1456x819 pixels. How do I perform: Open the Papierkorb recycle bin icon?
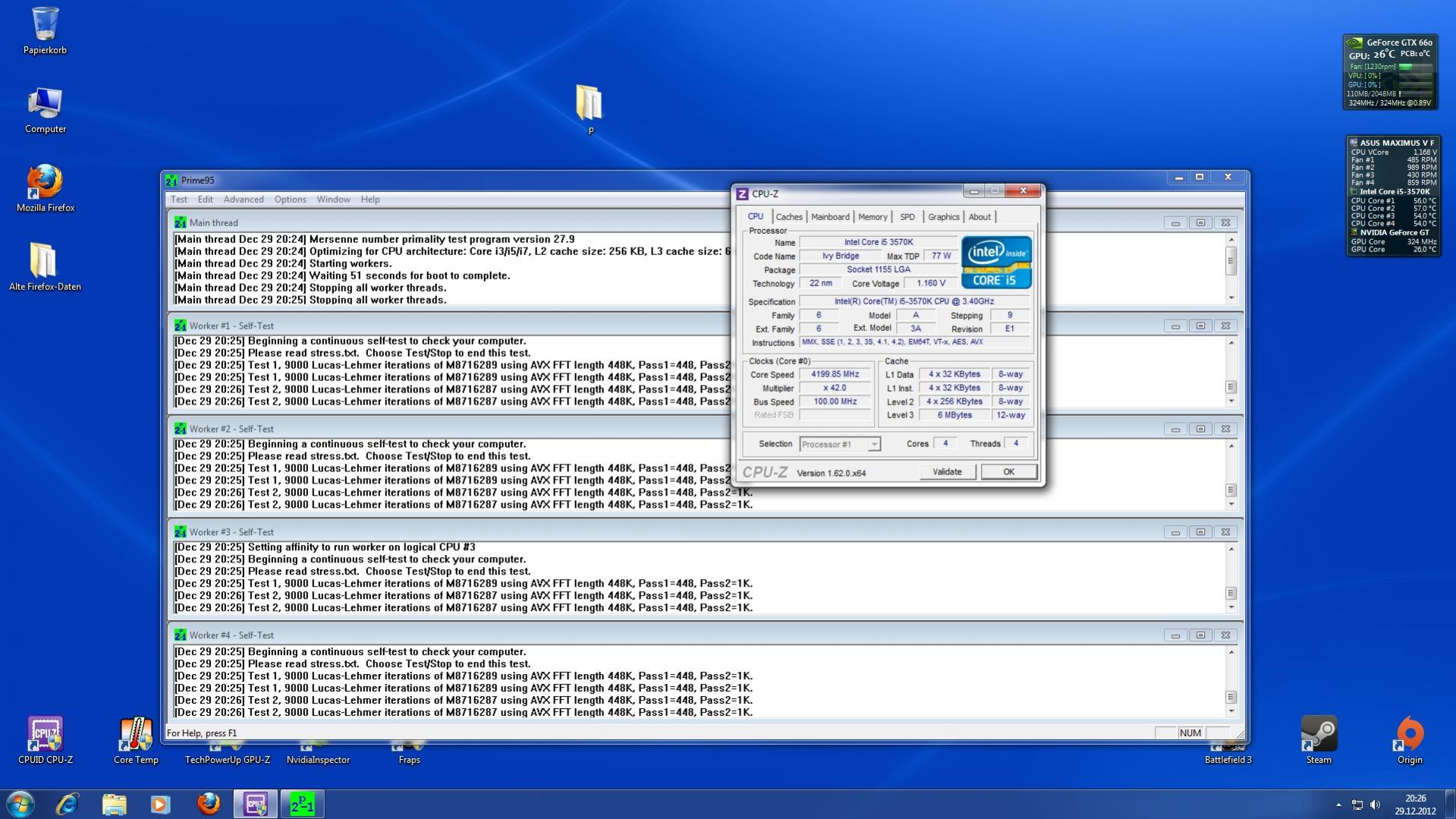point(45,30)
